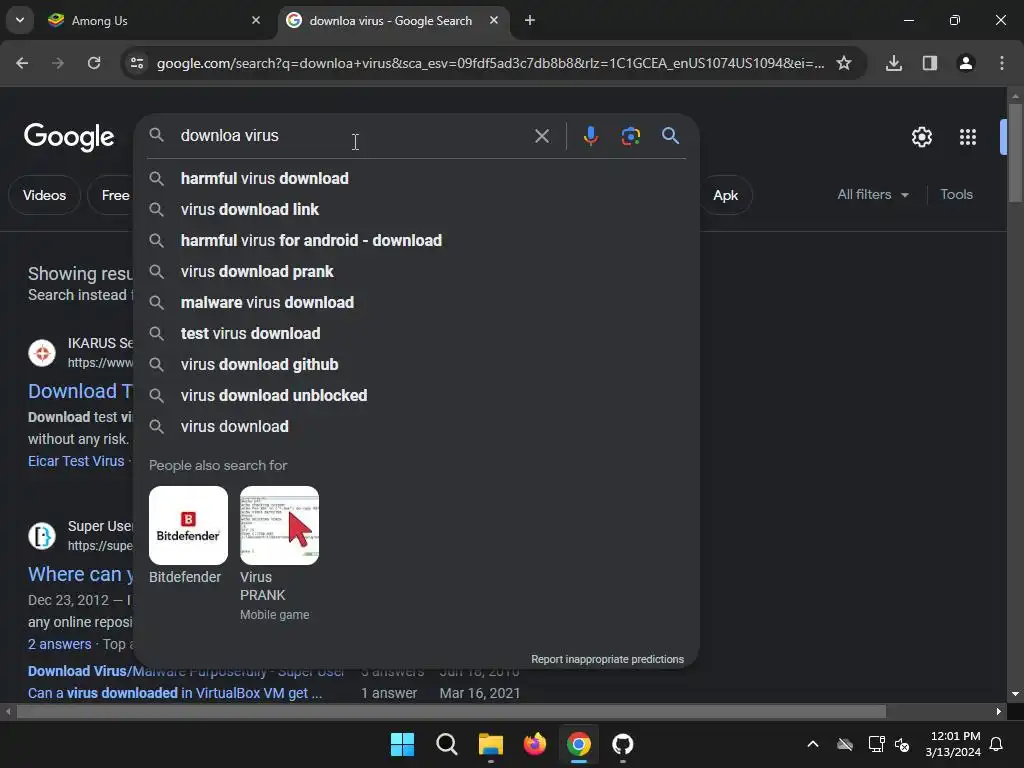
Task: Choose suggestion harmful virus for android
Action: tap(417, 240)
